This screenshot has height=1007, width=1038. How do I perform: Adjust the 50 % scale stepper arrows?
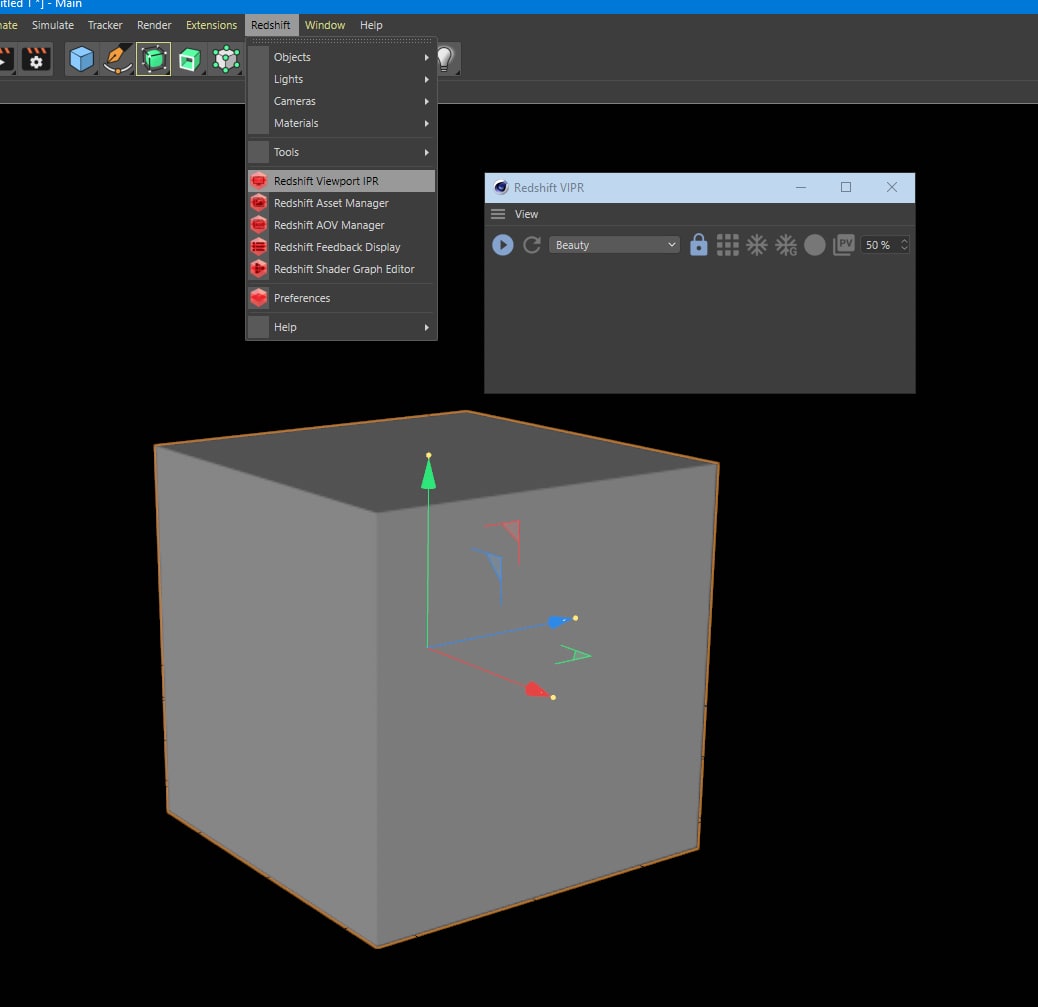904,245
